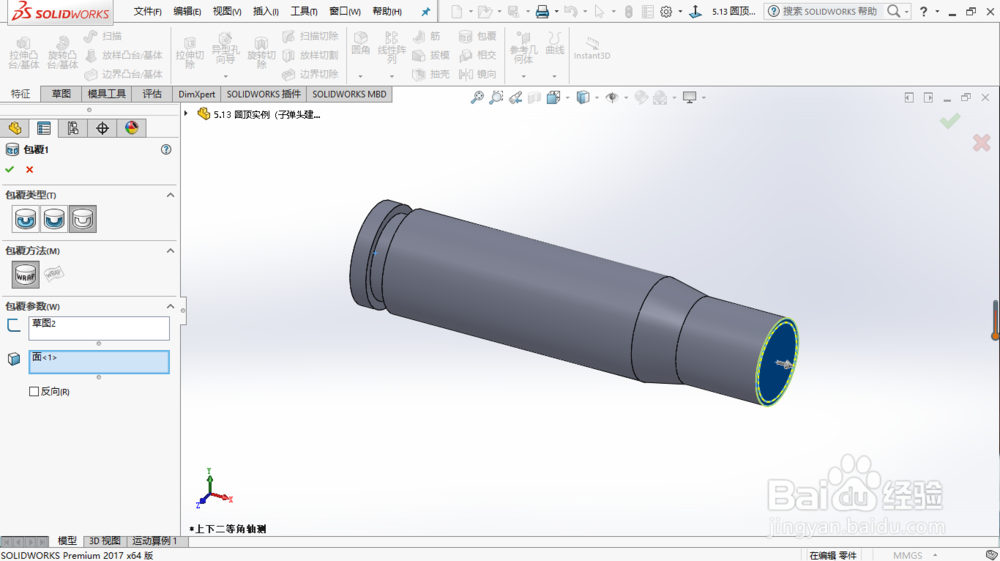
Task: Click the Section View icon
Action: [534, 98]
